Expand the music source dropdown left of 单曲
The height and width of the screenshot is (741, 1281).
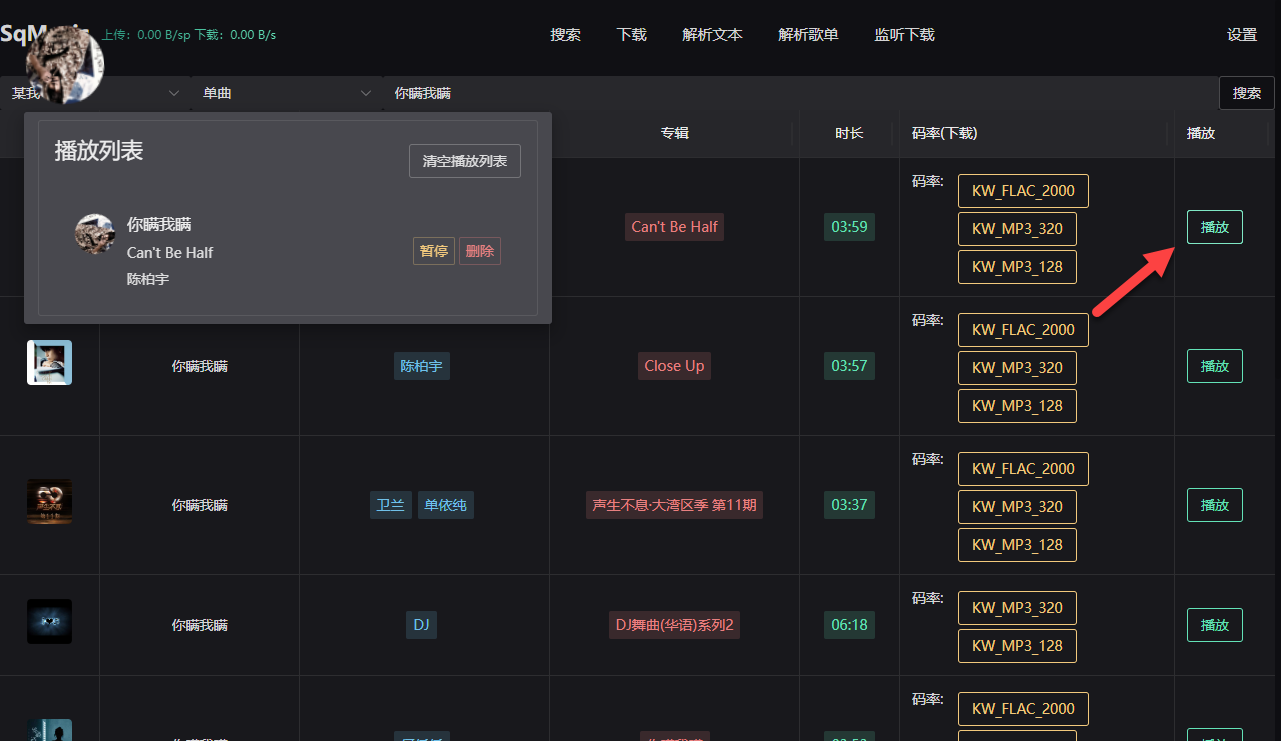(x=173, y=93)
